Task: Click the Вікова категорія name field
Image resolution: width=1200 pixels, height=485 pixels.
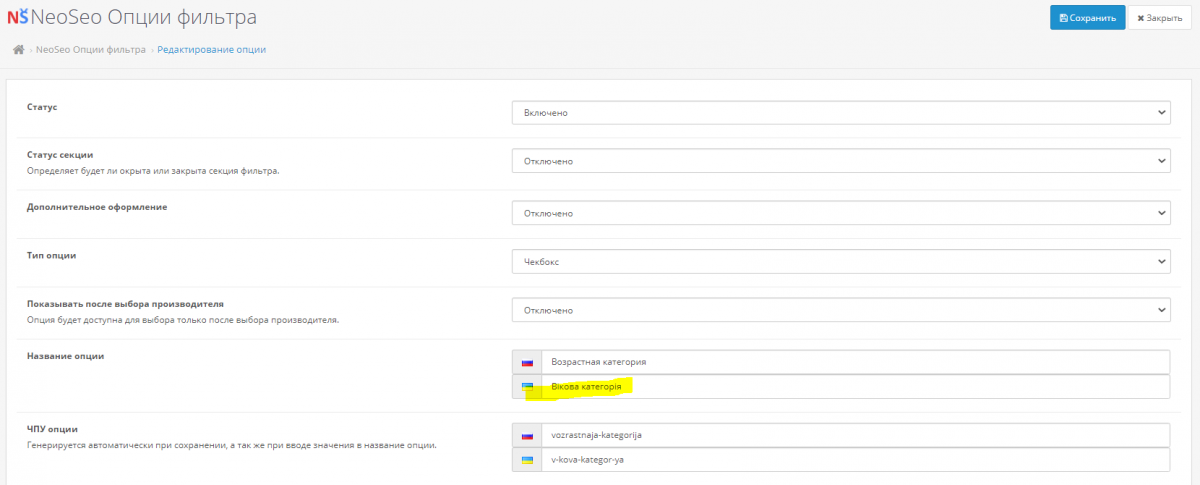Action: [x=855, y=387]
